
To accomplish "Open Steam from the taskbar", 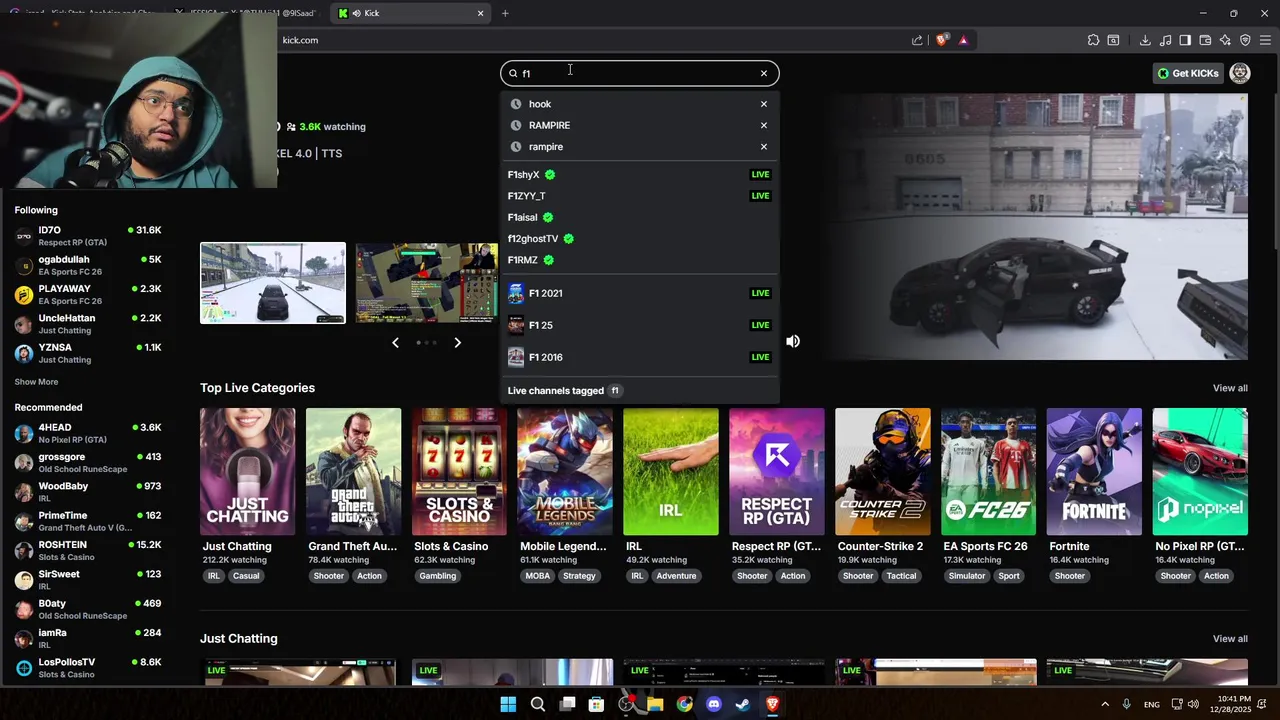I will (743, 704).
